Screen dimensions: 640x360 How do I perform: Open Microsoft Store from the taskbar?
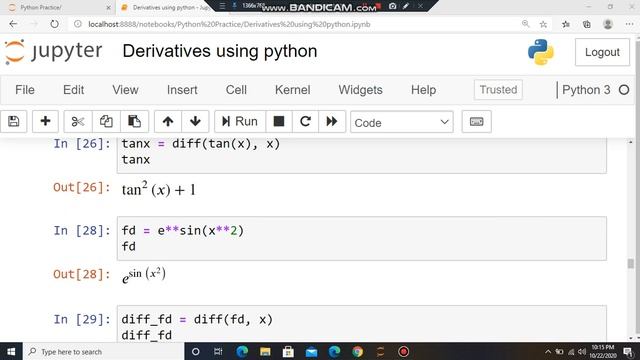click(288, 351)
